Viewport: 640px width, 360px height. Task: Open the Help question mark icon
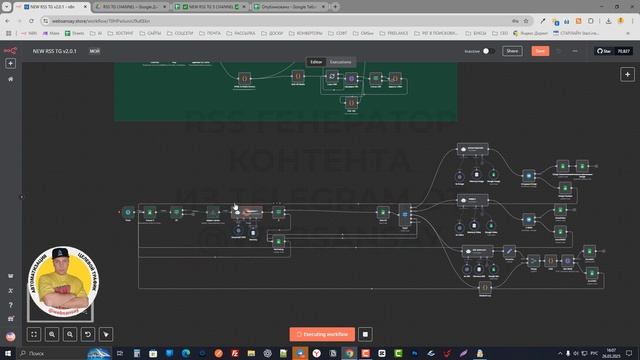[x=11, y=305]
